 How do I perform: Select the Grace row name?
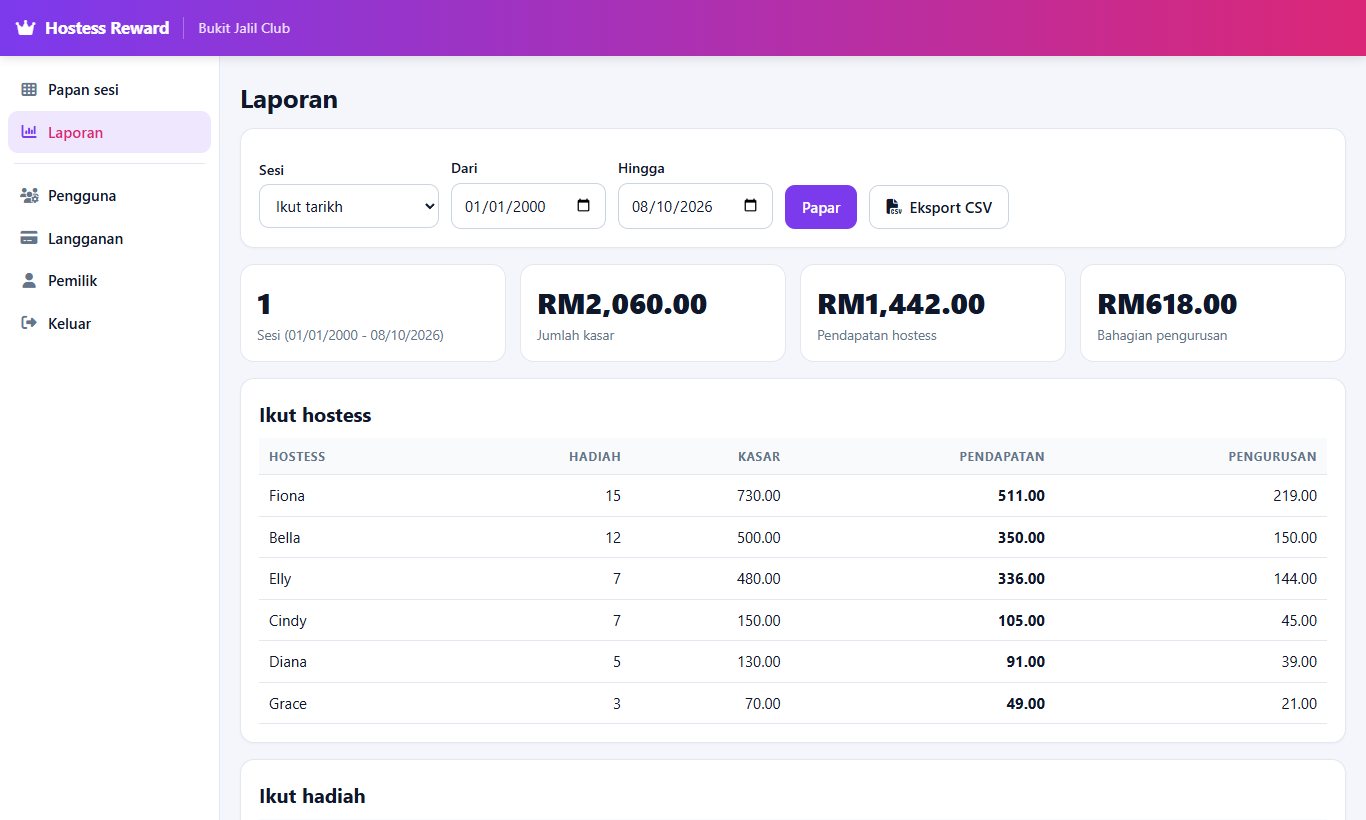288,704
